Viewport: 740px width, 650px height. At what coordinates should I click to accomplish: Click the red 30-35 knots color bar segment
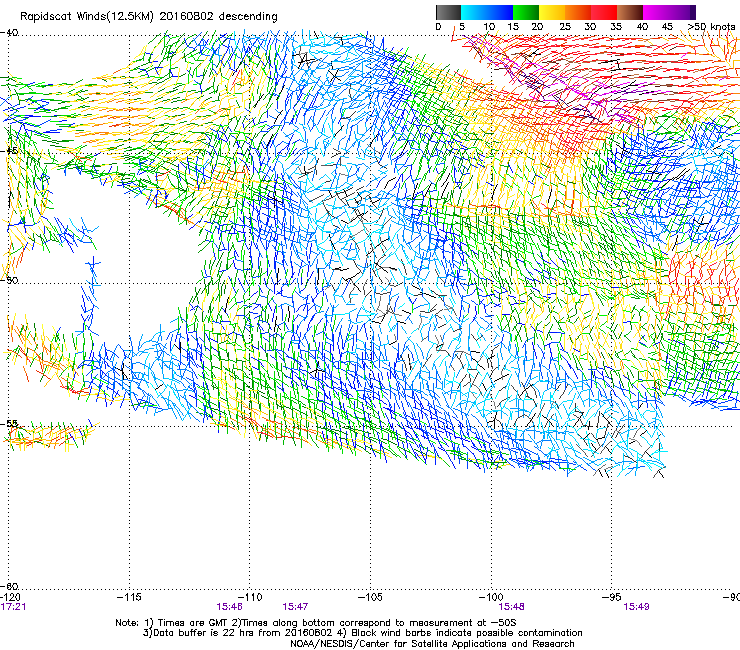[604, 12]
